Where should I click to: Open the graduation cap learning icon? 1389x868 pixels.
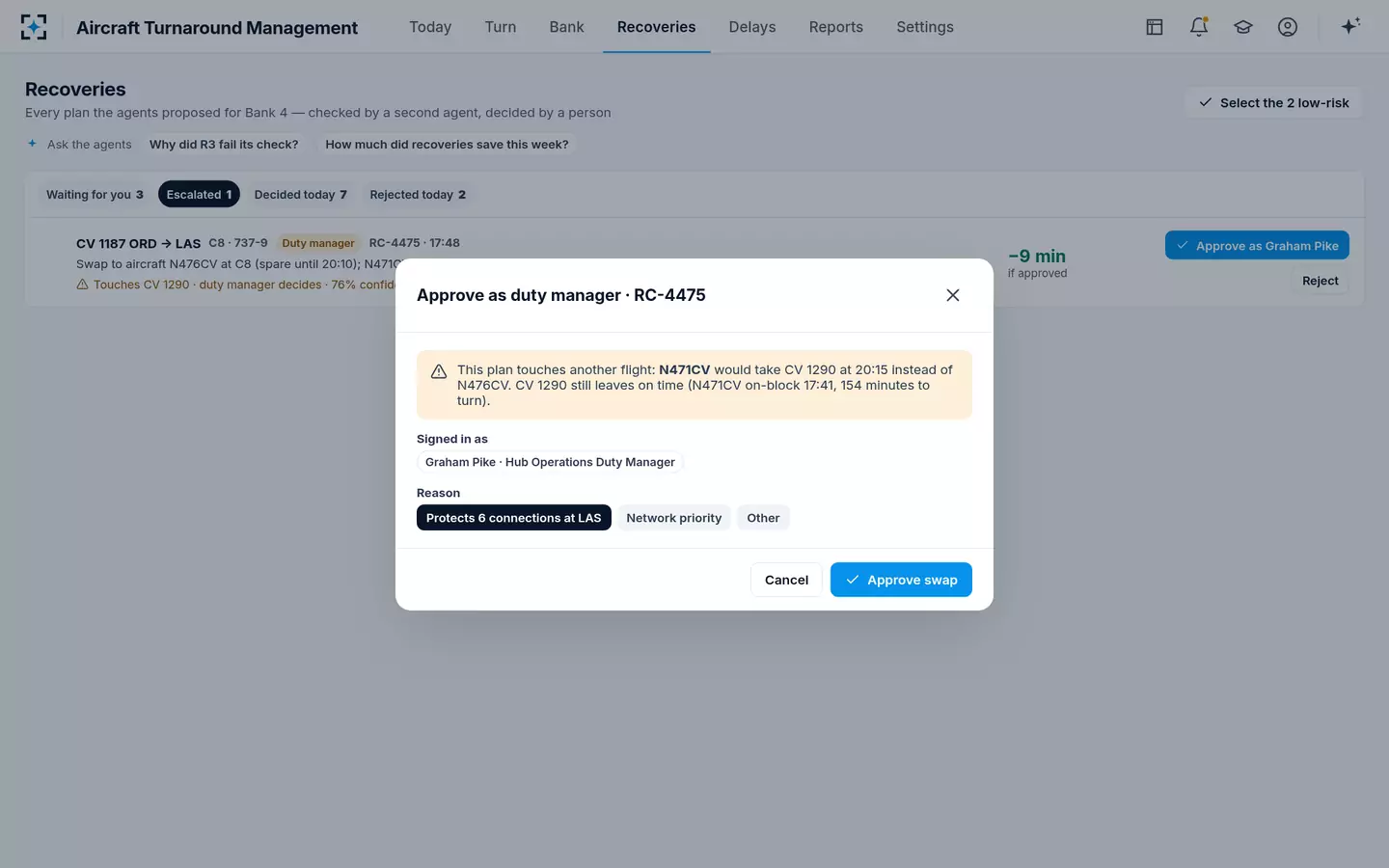(x=1243, y=27)
